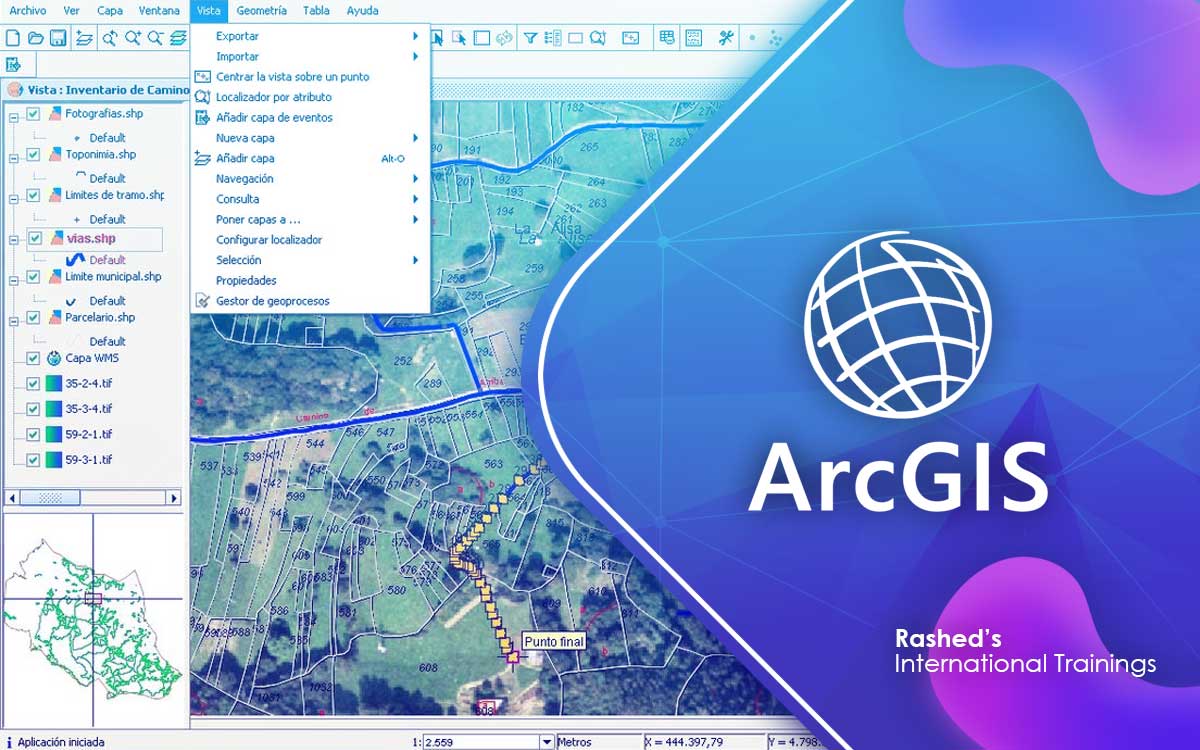
Task: Click the scale input field 2.559
Action: [481, 742]
